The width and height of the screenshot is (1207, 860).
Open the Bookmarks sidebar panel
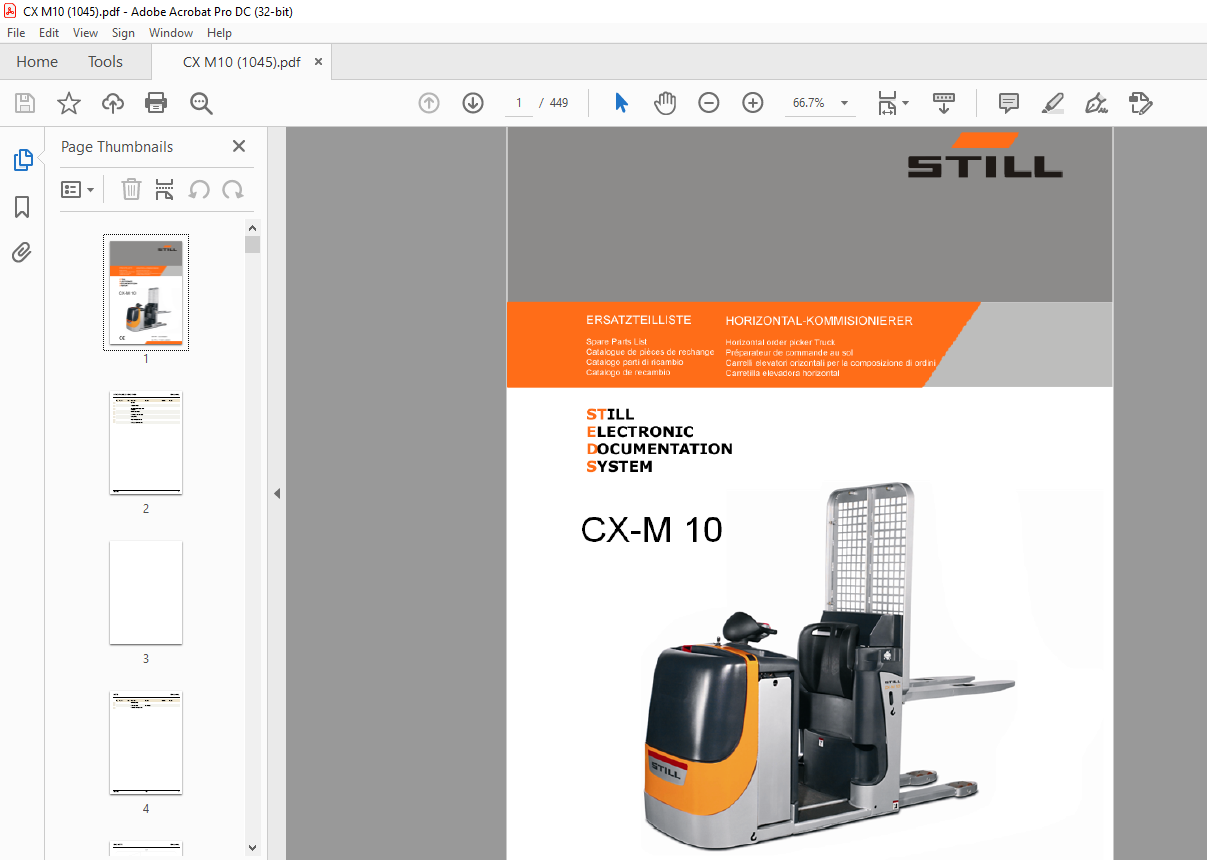tap(22, 207)
